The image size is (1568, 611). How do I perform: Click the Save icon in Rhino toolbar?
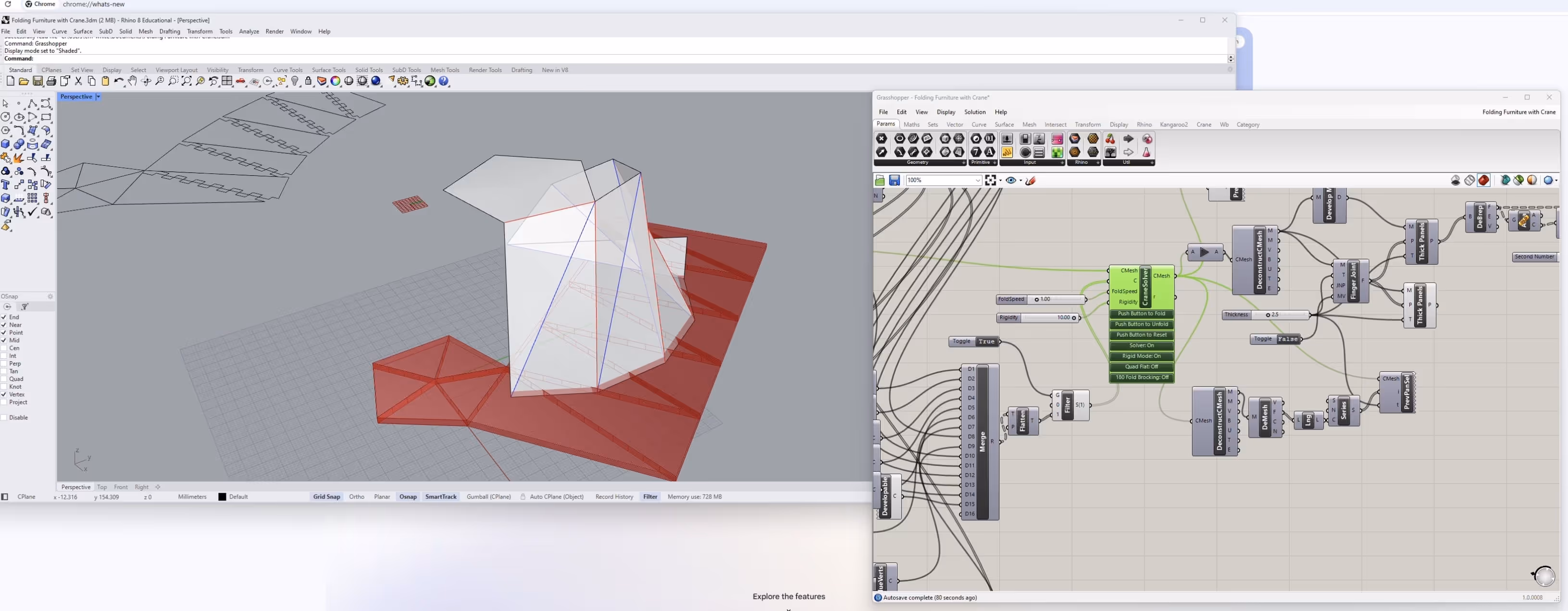[38, 82]
